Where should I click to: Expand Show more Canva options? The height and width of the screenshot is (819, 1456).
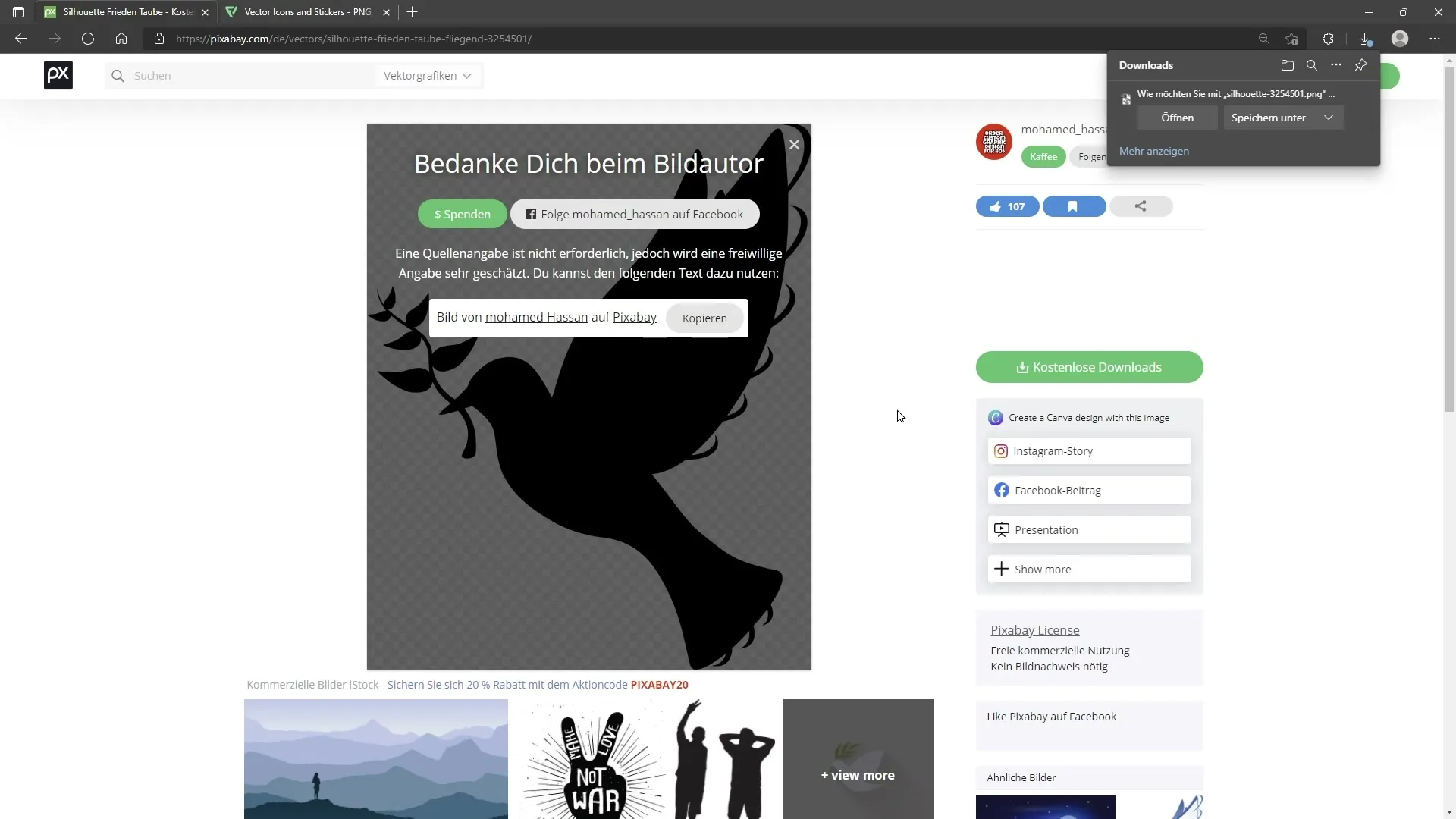[1089, 570]
